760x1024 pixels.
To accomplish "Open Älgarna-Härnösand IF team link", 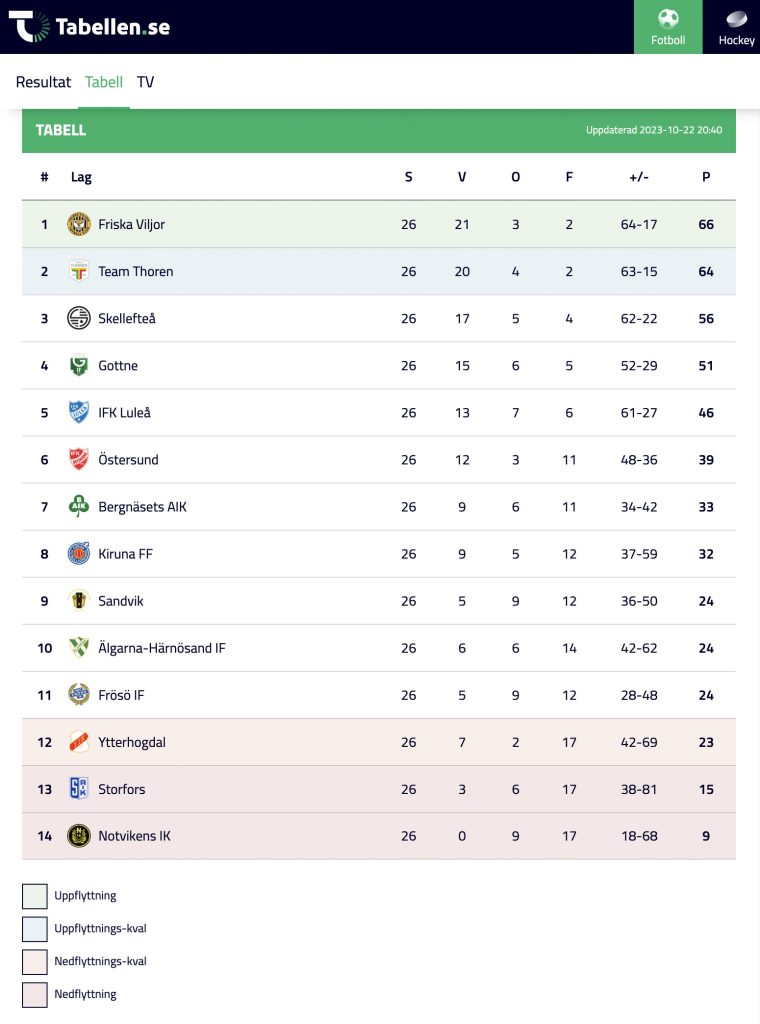I will point(162,647).
